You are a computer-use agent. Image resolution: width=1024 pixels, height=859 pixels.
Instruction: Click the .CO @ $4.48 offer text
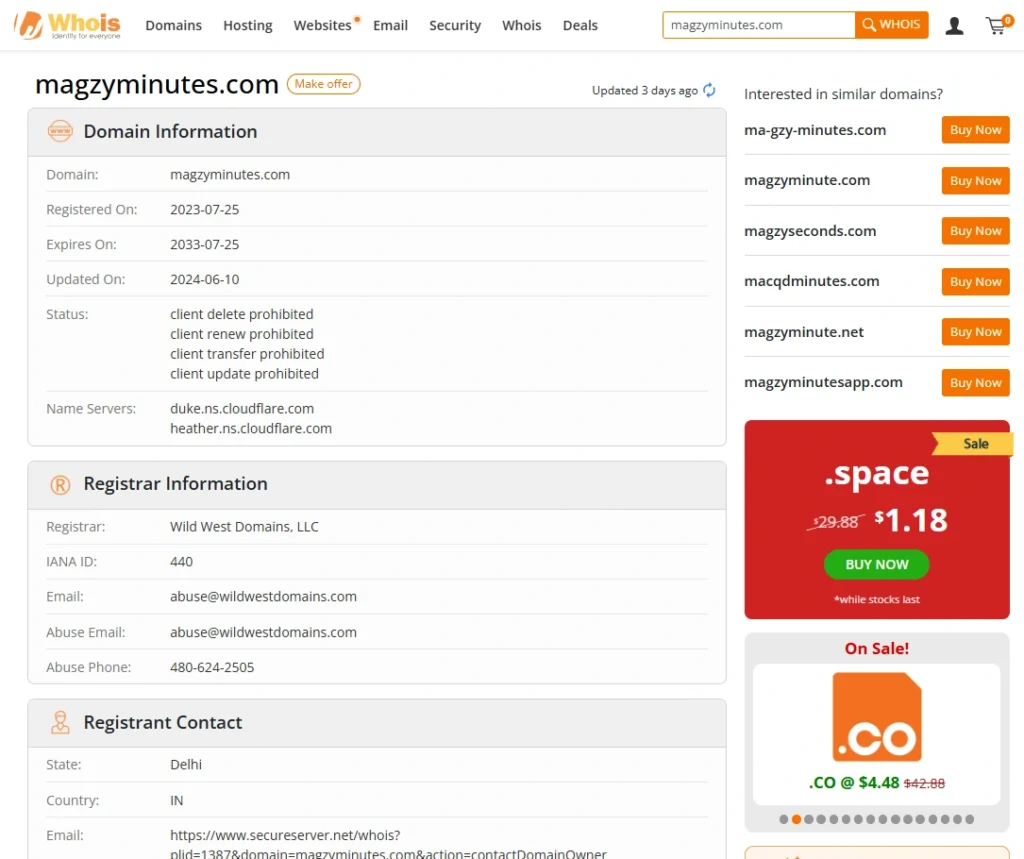[x=876, y=783]
